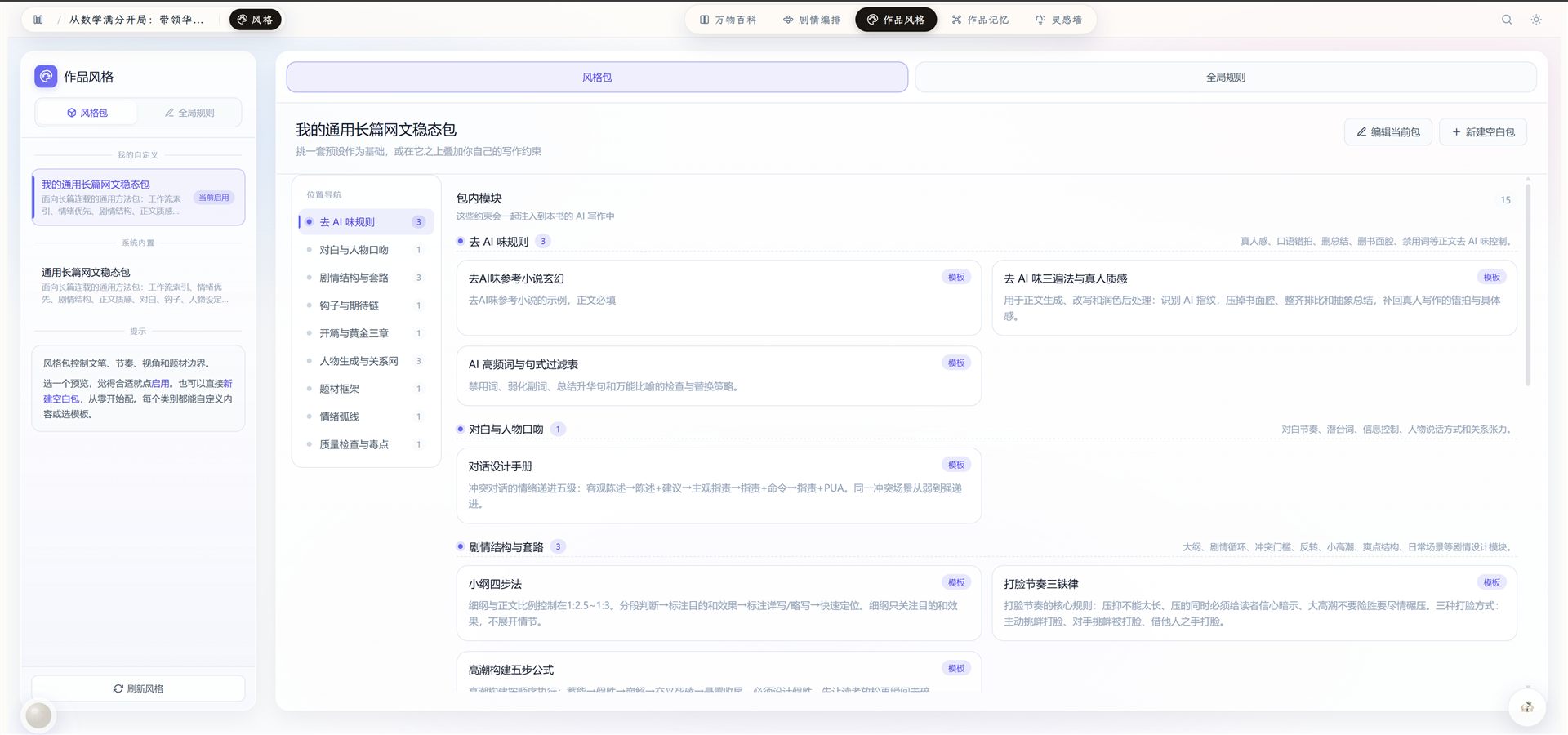The image size is (1568, 735).
Task: Click the round avatar at bottom left
Action: click(x=38, y=715)
